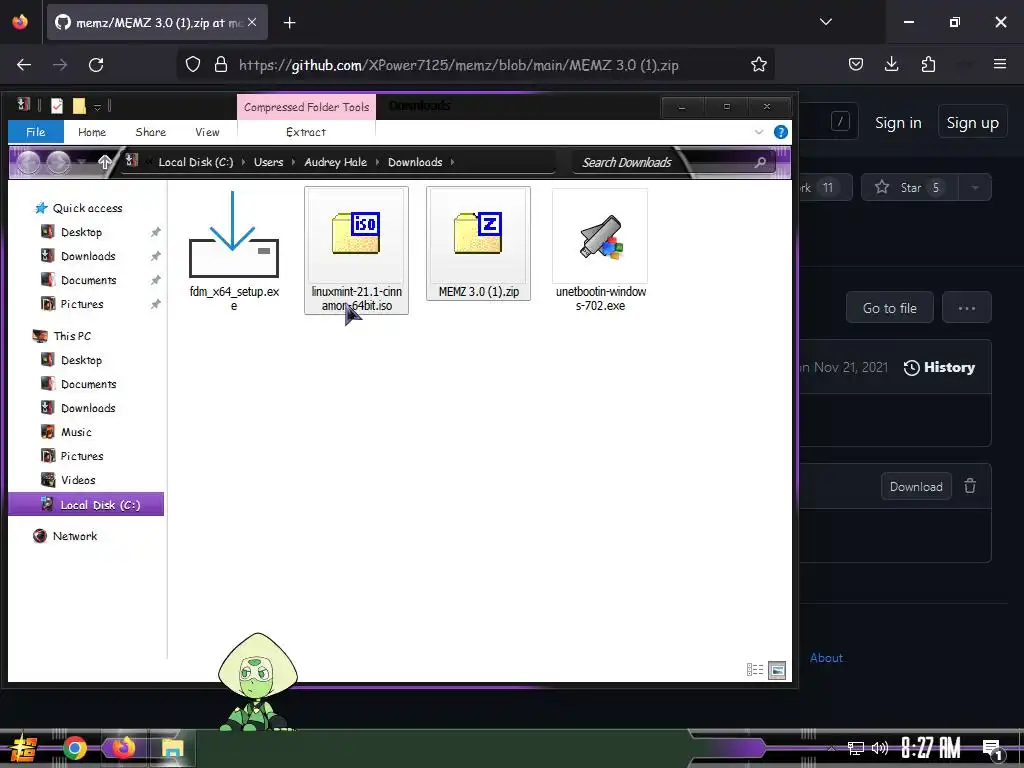
Task: Click Audrey Hale in the address breadcrumb
Action: coord(336,162)
